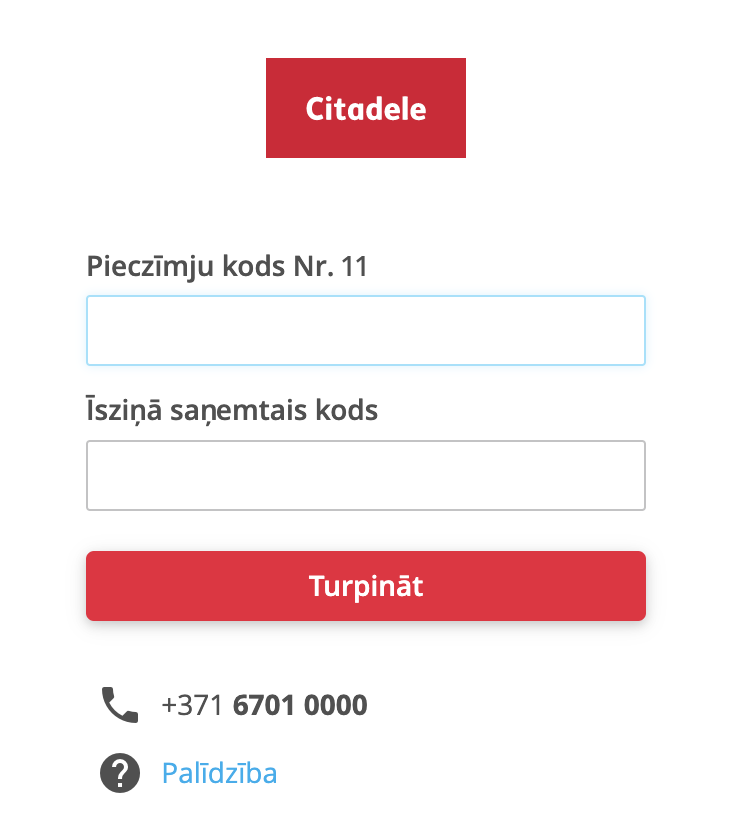Click the Citadele logo
742x832 pixels.
[x=366, y=108]
